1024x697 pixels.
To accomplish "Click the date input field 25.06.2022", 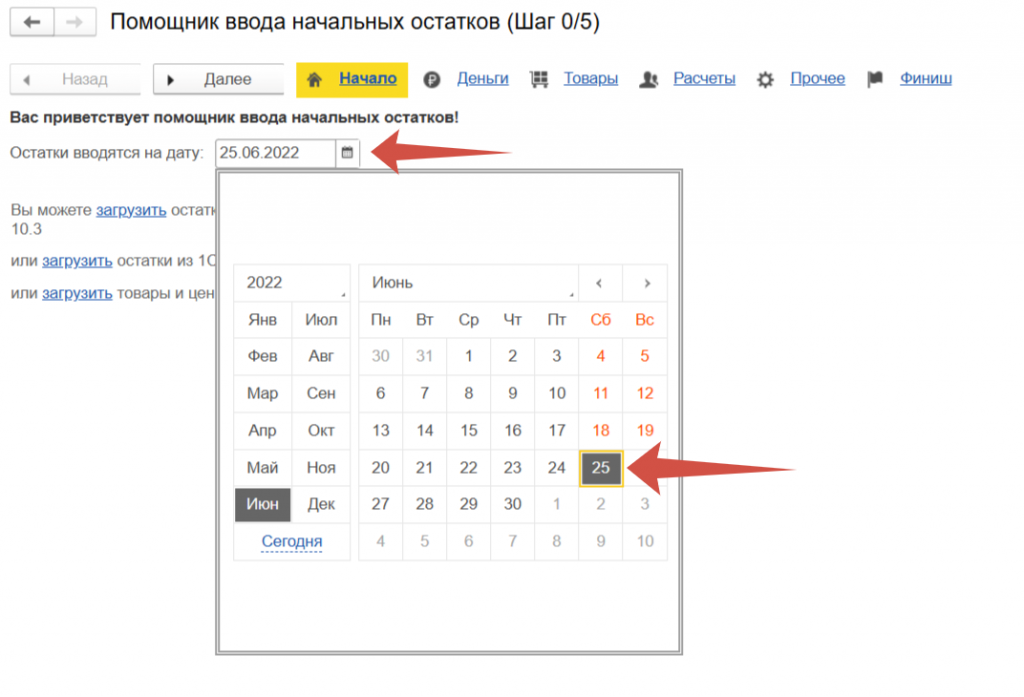I will [x=275, y=153].
